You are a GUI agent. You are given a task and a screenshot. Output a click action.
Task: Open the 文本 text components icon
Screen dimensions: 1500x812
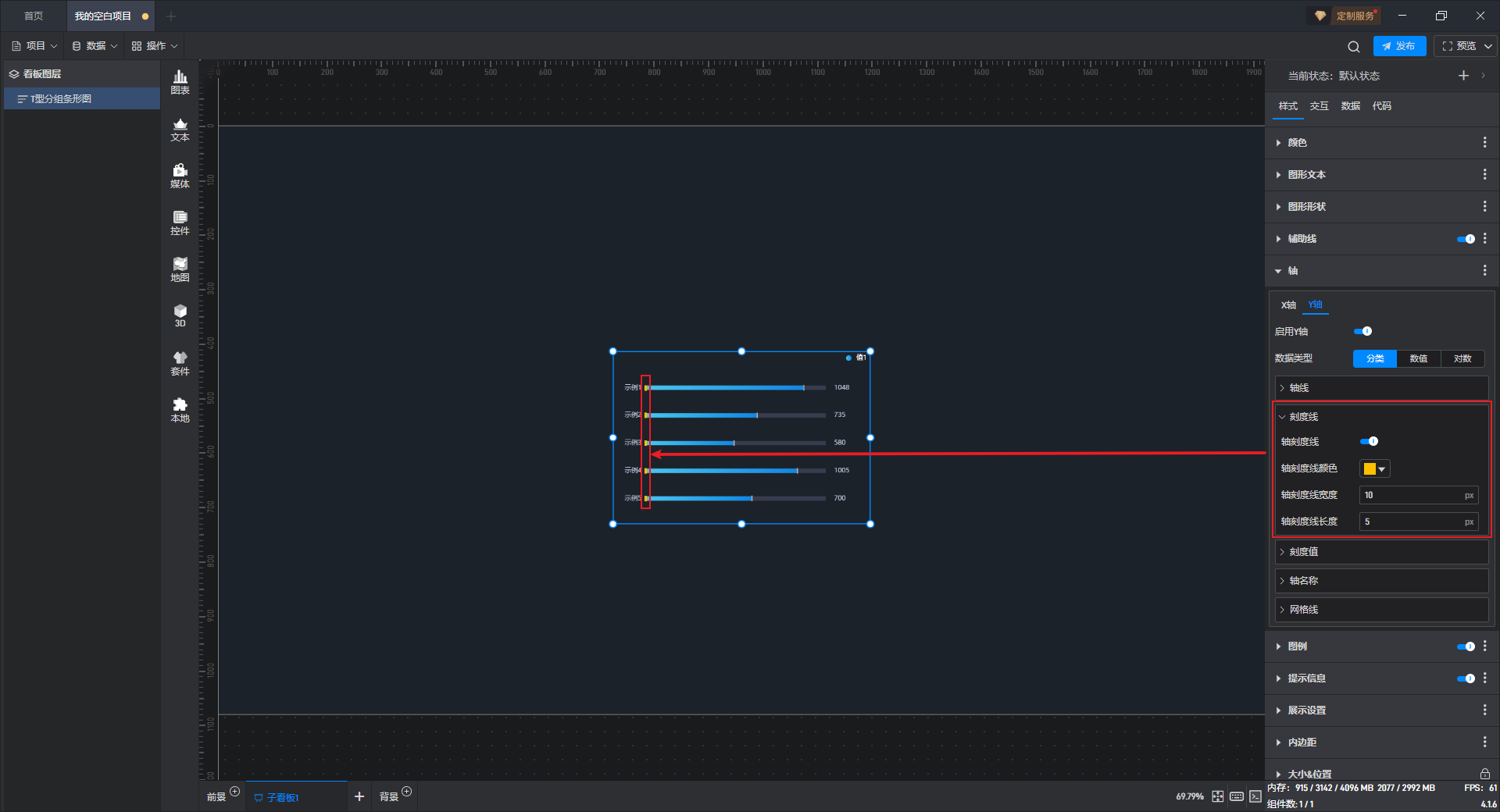point(180,129)
